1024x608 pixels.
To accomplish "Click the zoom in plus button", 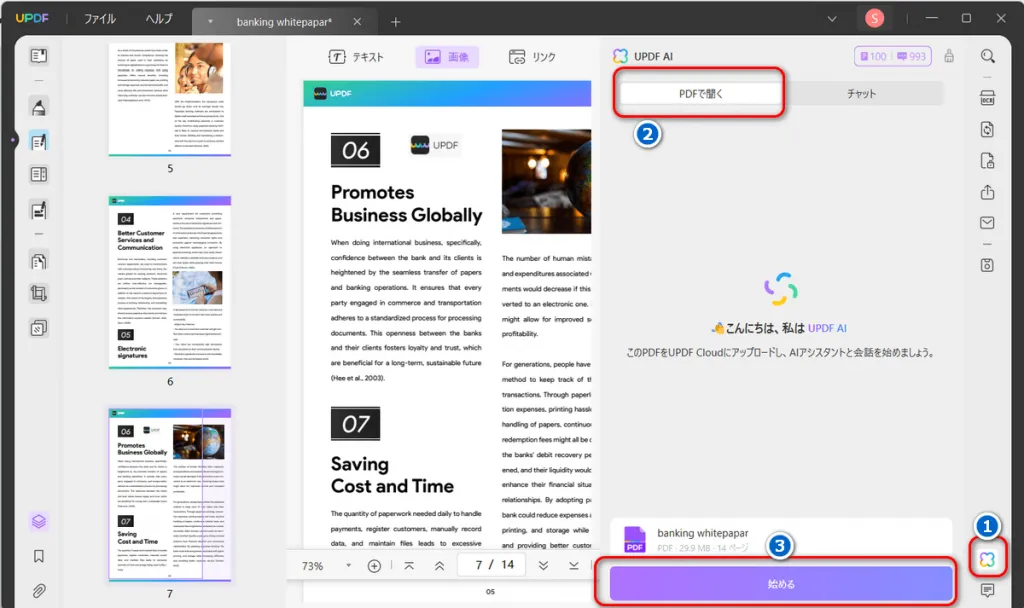I will coord(374,566).
